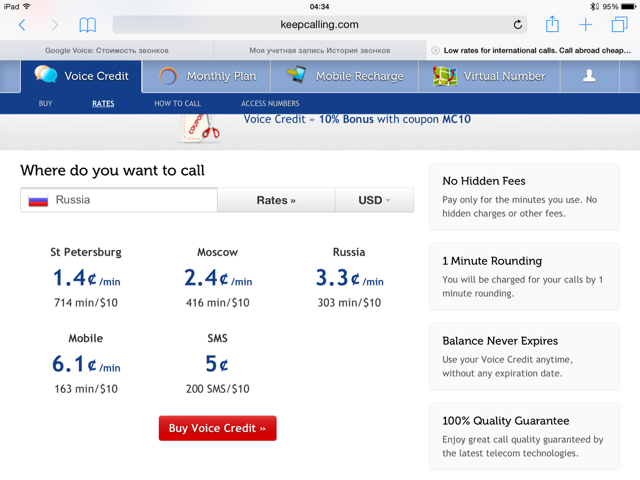Add a new Safari tab with plus
The width and height of the screenshot is (640, 480).
(x=586, y=25)
